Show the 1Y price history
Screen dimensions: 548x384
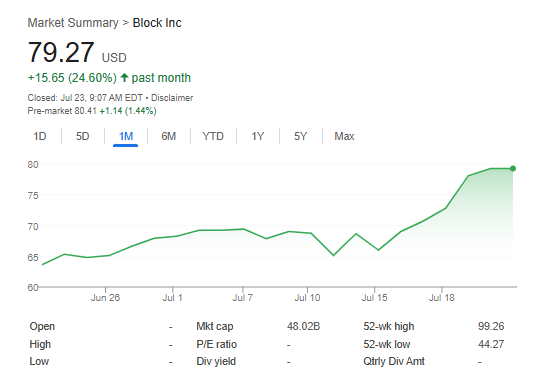click(258, 136)
